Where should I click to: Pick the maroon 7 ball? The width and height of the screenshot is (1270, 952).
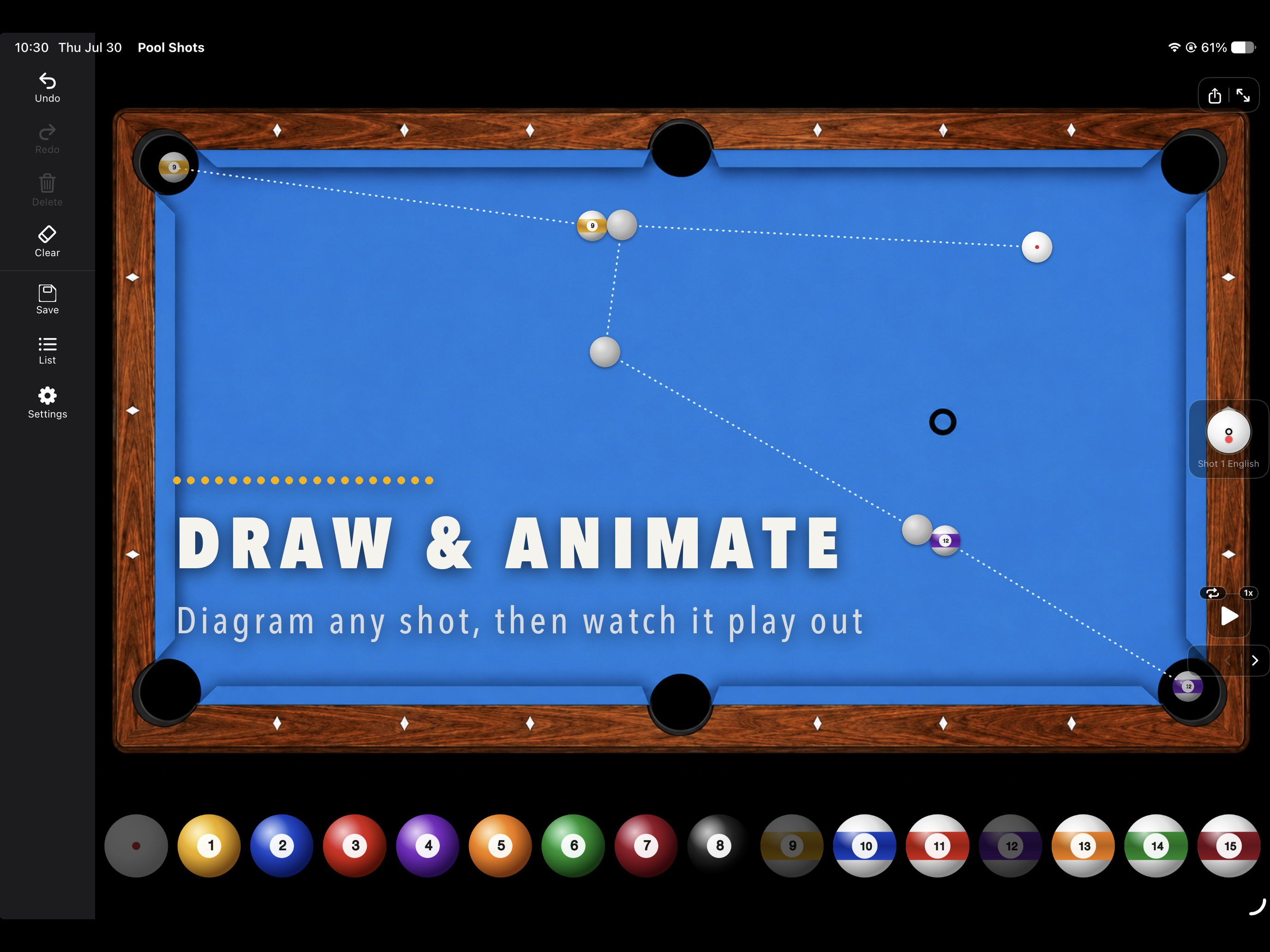pos(647,845)
